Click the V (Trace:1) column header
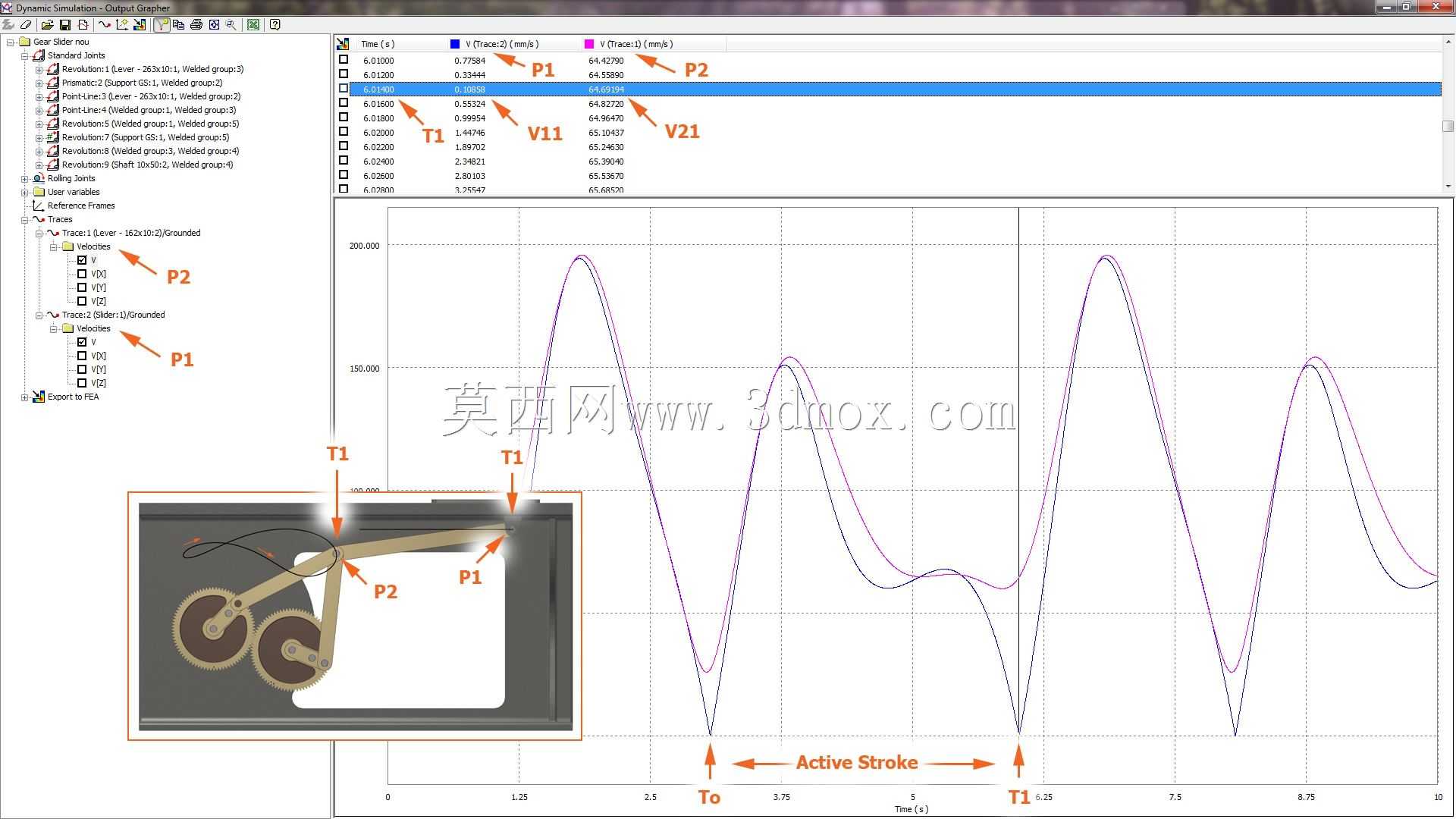 pos(654,44)
